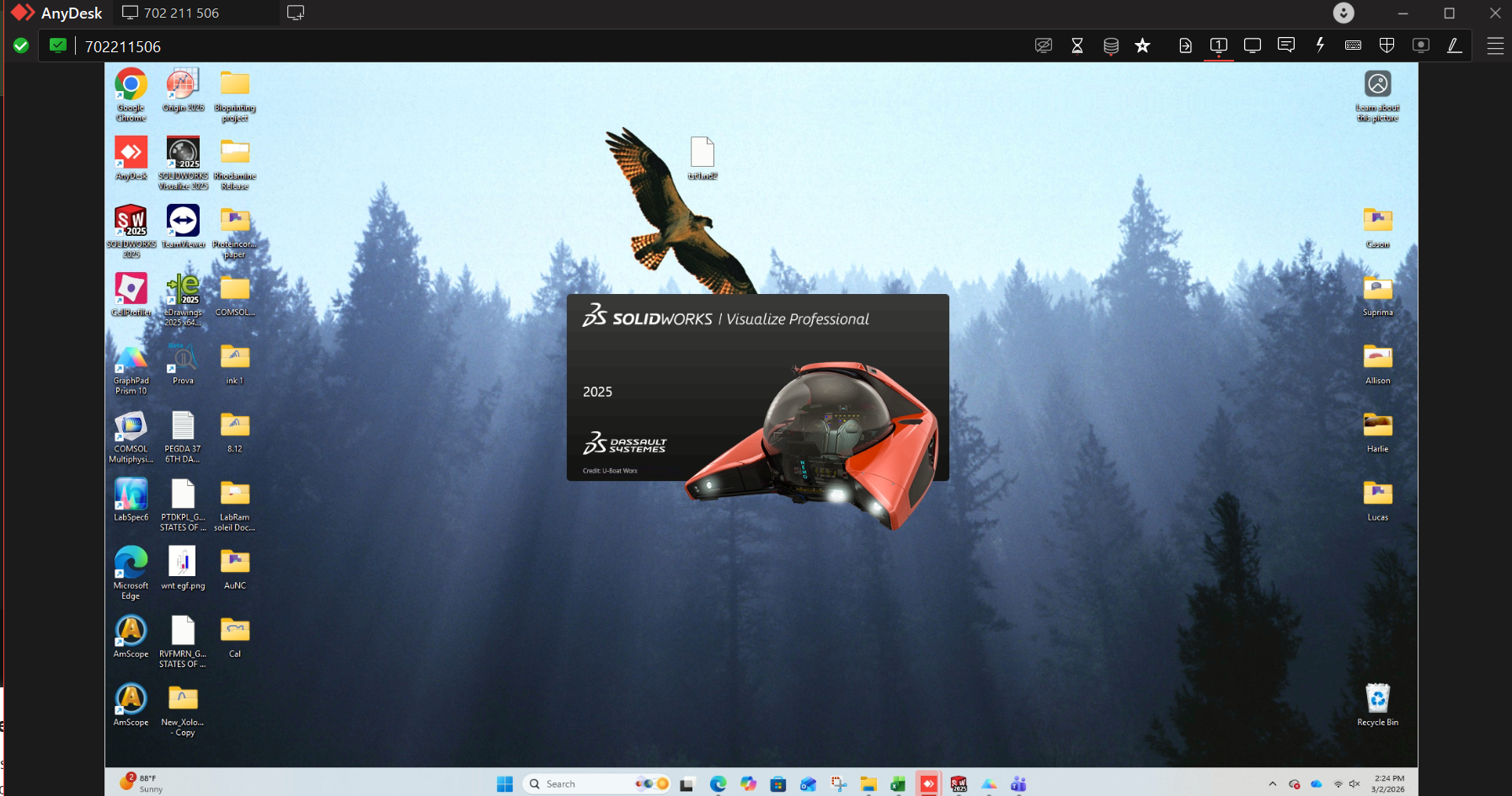Open remote Windows Start button

[505, 784]
